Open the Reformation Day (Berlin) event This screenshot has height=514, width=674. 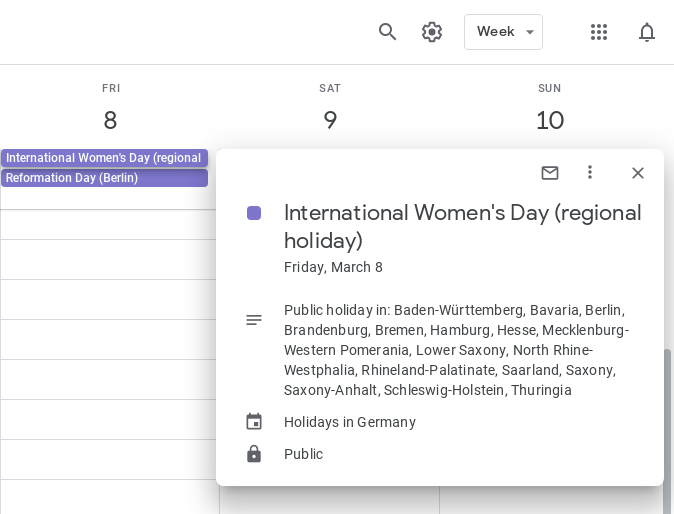click(x=104, y=178)
